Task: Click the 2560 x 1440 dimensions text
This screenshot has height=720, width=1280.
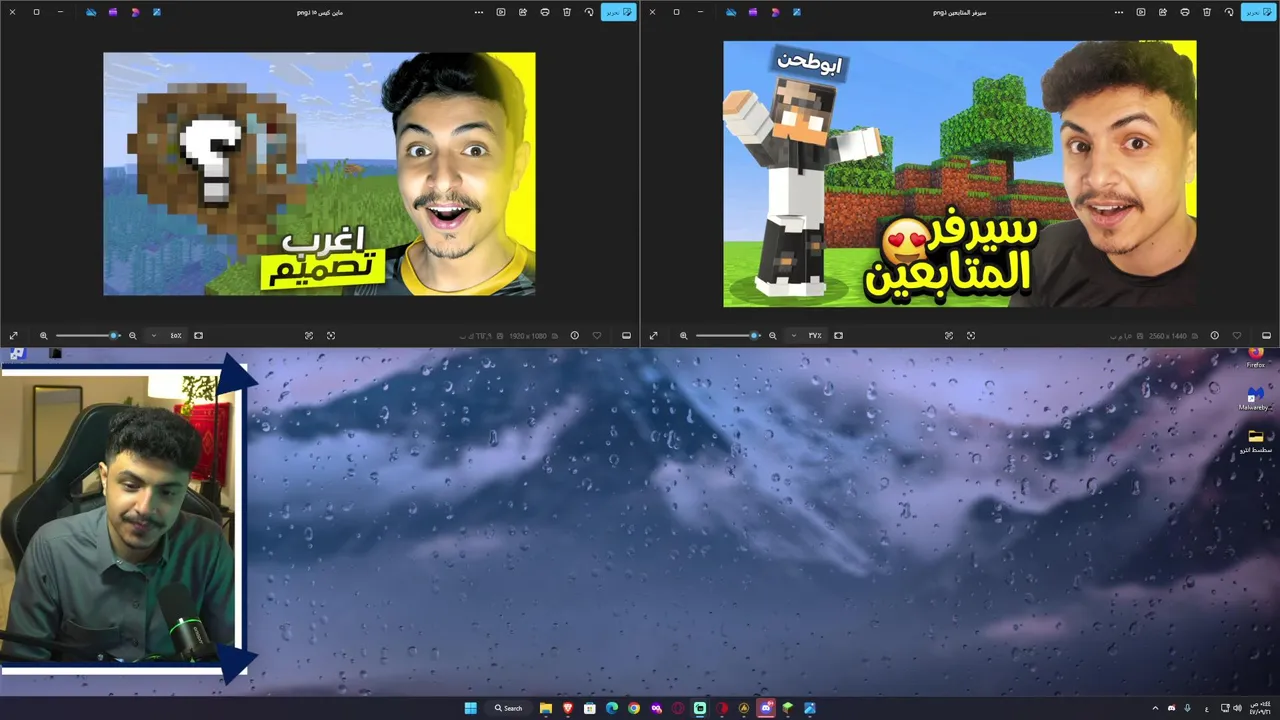Action: click(x=1168, y=336)
